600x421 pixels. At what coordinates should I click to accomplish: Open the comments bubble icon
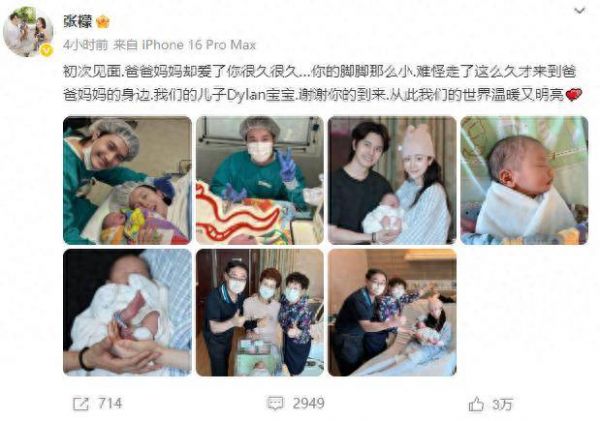tap(275, 403)
